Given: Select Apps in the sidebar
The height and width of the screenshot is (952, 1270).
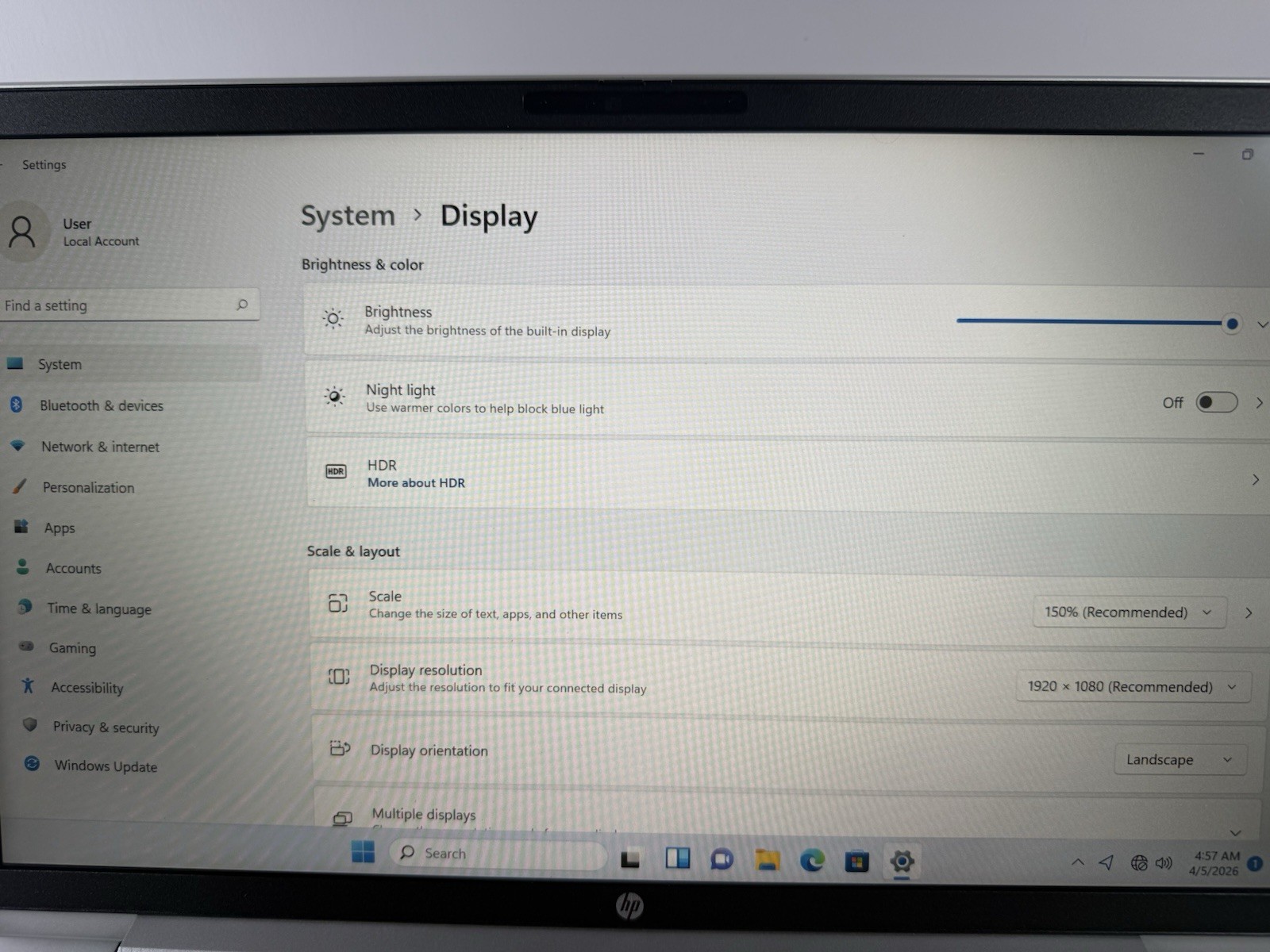Looking at the screenshot, I should (60, 528).
